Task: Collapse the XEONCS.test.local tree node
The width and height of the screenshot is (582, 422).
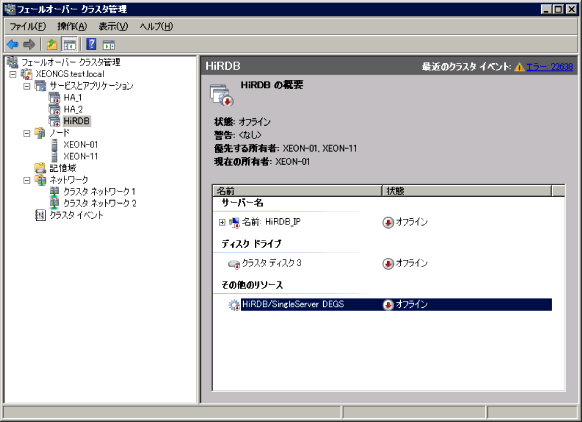Action: [13, 74]
